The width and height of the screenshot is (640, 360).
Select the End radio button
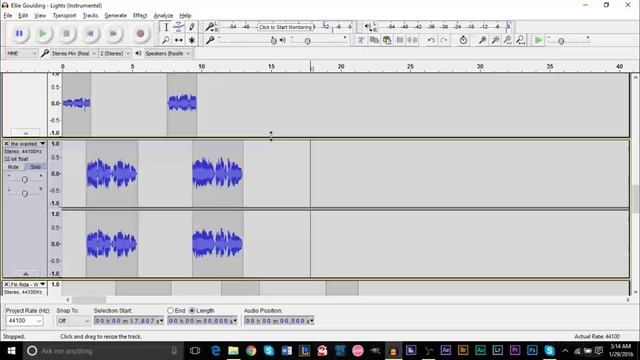(171, 311)
